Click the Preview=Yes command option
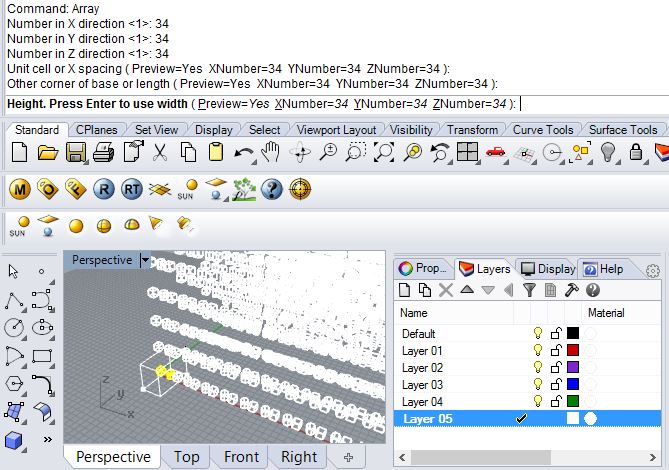669x470 pixels. coord(234,104)
